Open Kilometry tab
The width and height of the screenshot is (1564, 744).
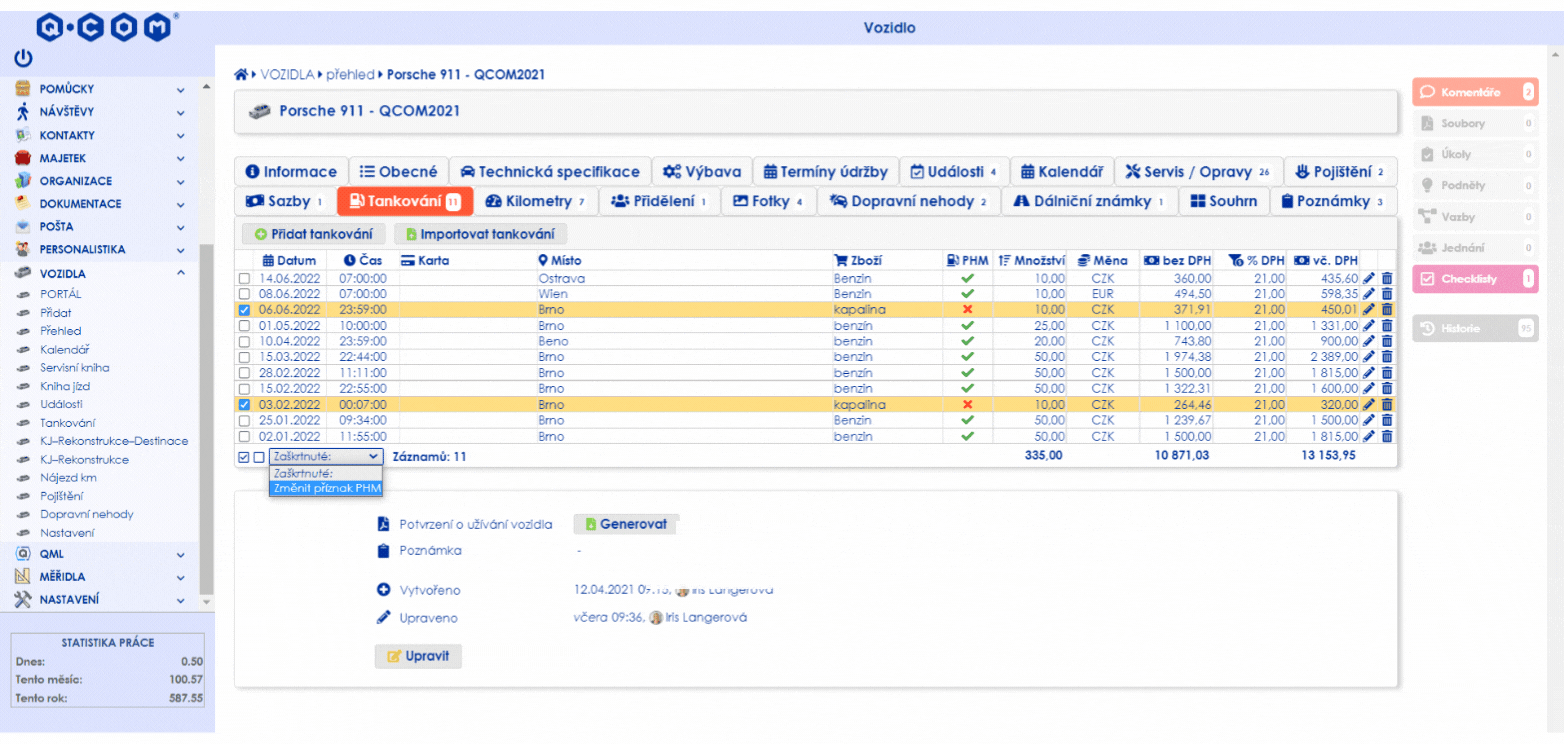click(535, 201)
